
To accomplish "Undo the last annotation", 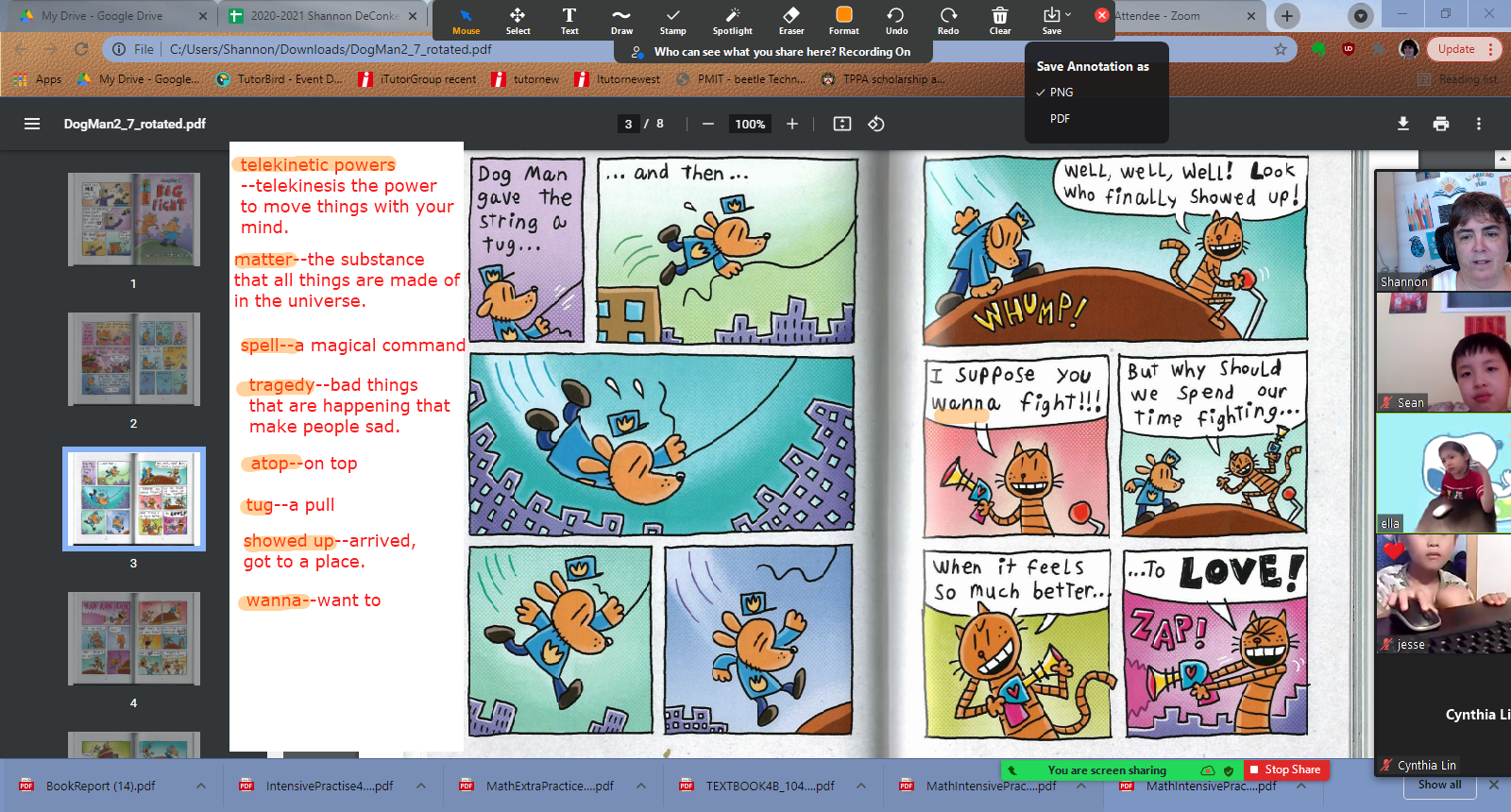I will [896, 21].
